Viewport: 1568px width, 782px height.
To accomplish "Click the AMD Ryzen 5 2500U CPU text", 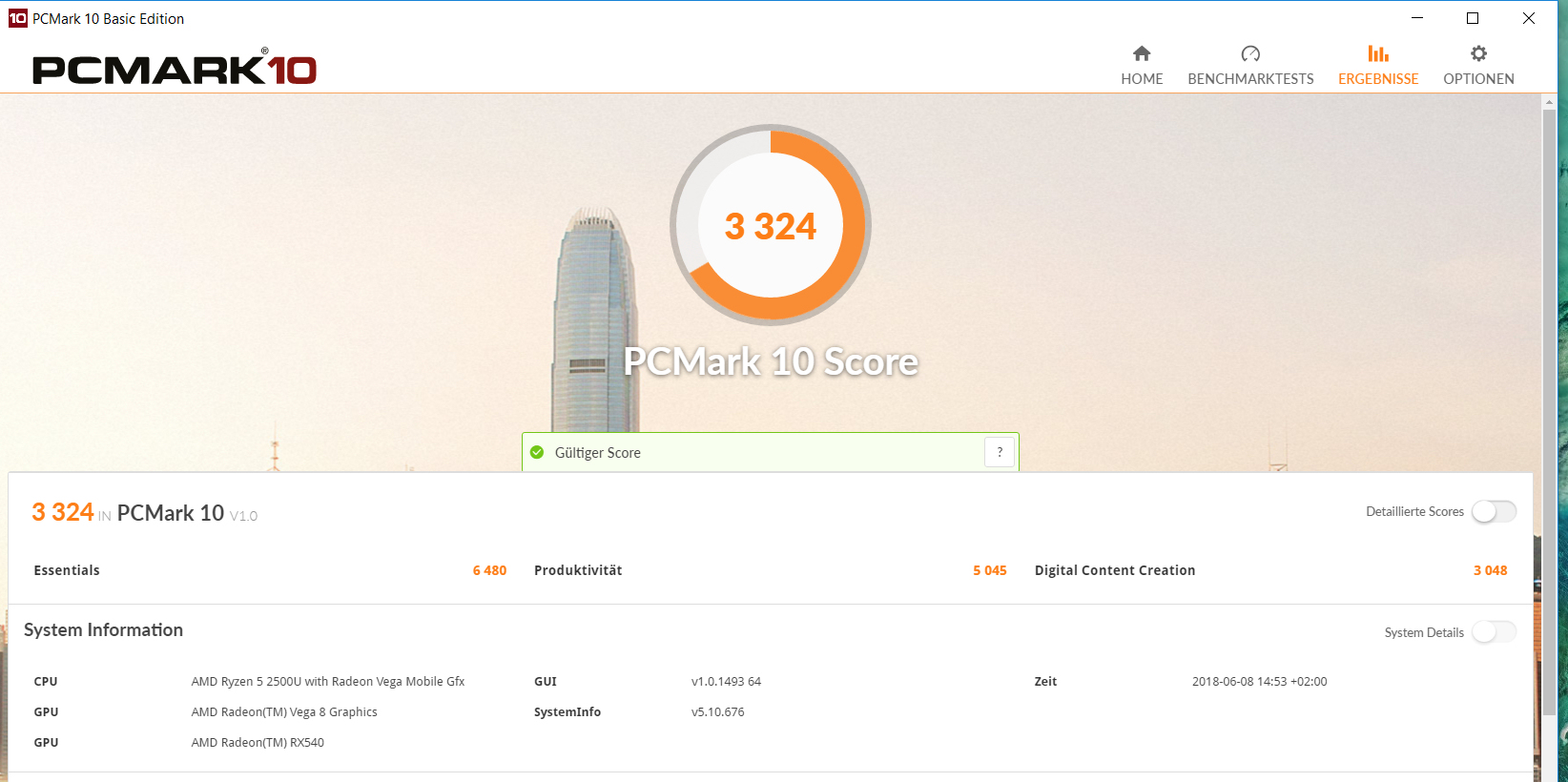I will (328, 682).
